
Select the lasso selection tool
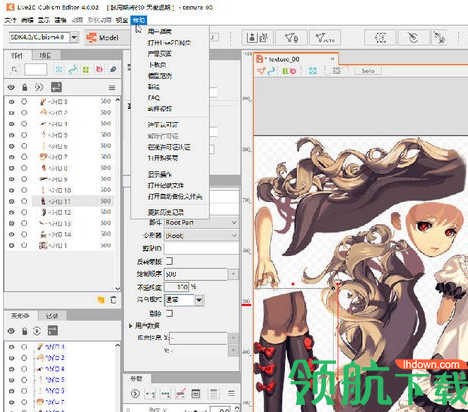[x=380, y=38]
